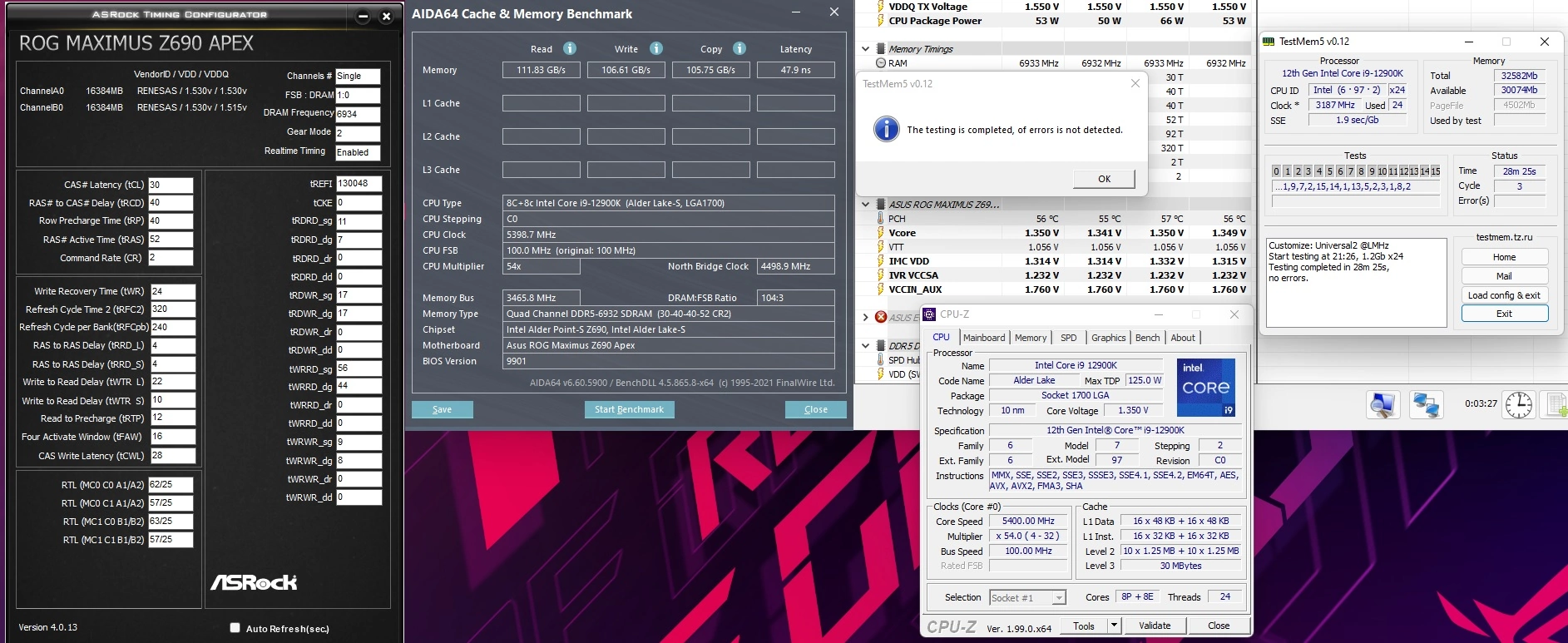Viewport: 1568px width, 643px height.
Task: Open the Tools dropdown arrow in CPU-Z
Action: pyautogui.click(x=1115, y=626)
